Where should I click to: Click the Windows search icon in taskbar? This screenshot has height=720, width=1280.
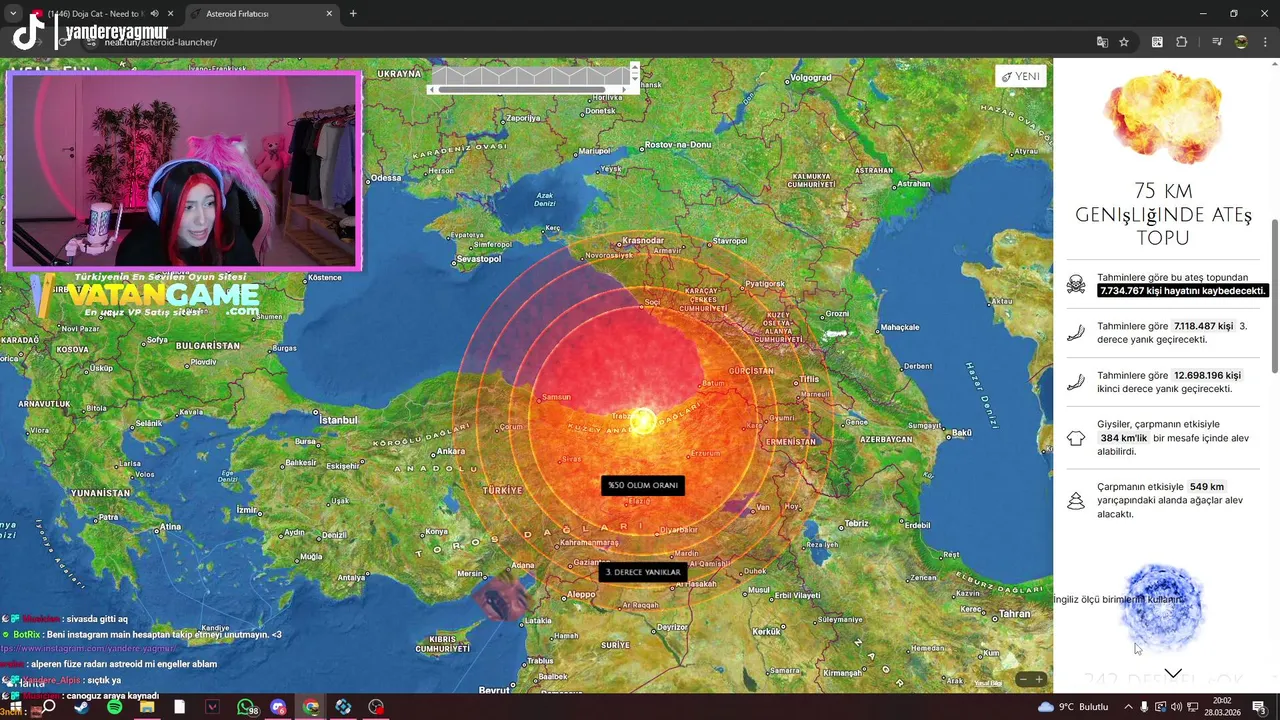[49, 707]
